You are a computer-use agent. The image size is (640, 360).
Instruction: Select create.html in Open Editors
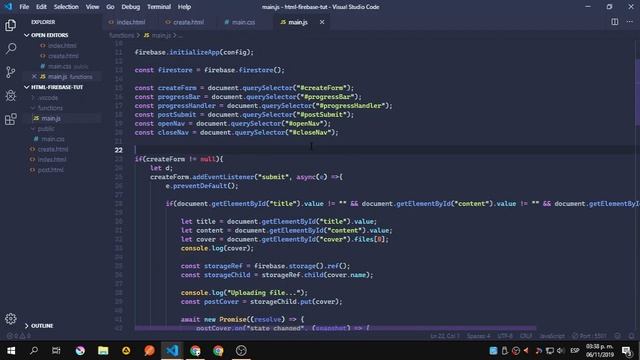click(63, 56)
